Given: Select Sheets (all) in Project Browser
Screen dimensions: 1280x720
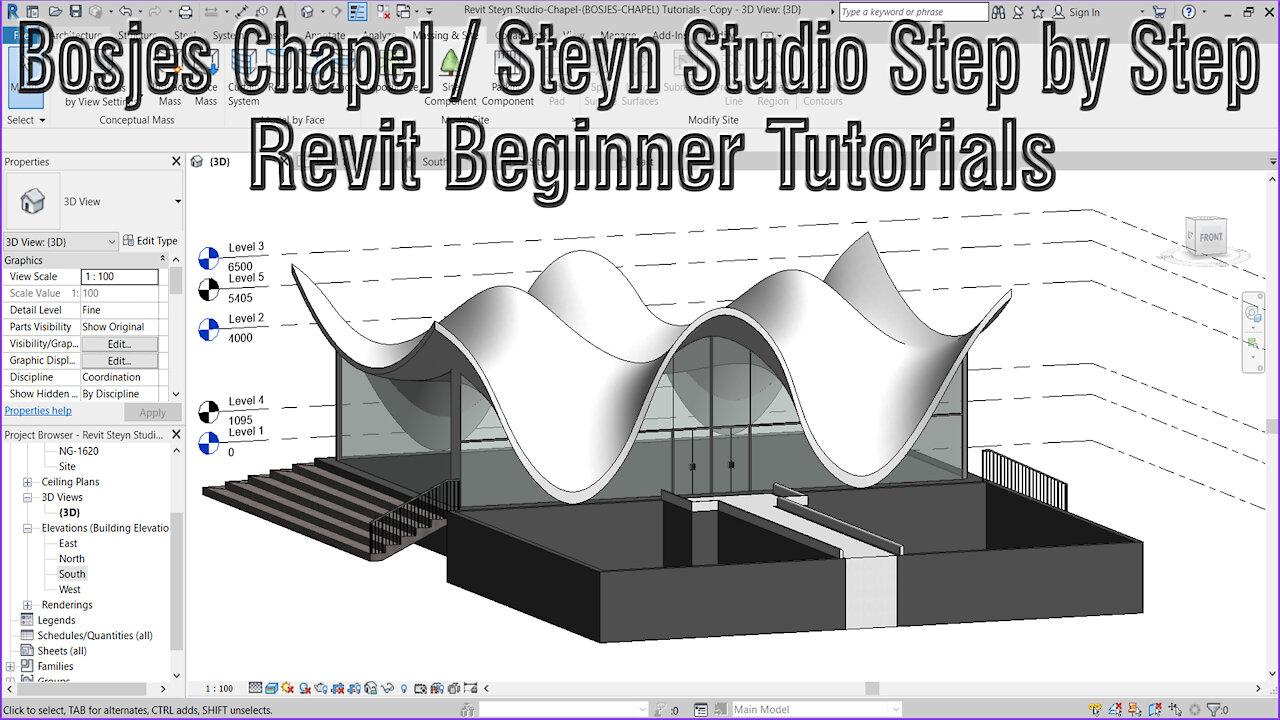Looking at the screenshot, I should pyautogui.click(x=62, y=651).
